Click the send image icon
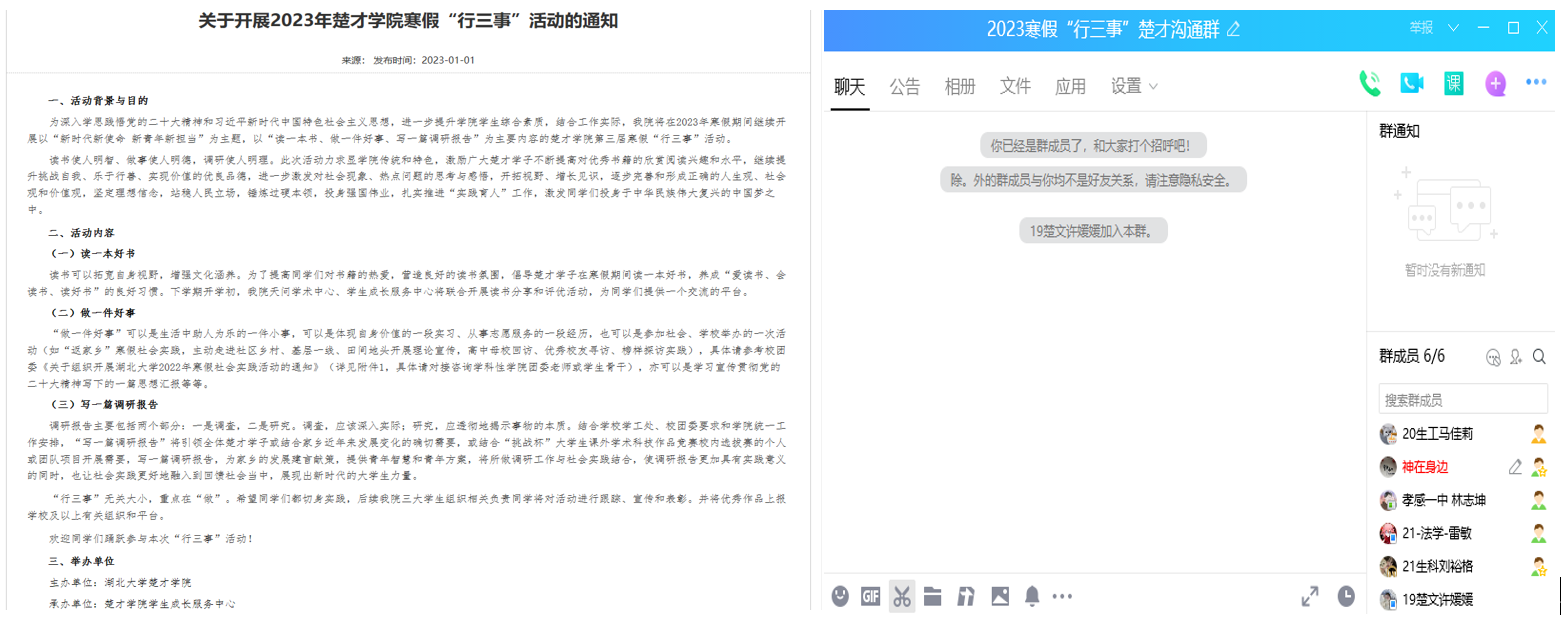This screenshot has width=1561, height=622. coord(999,596)
